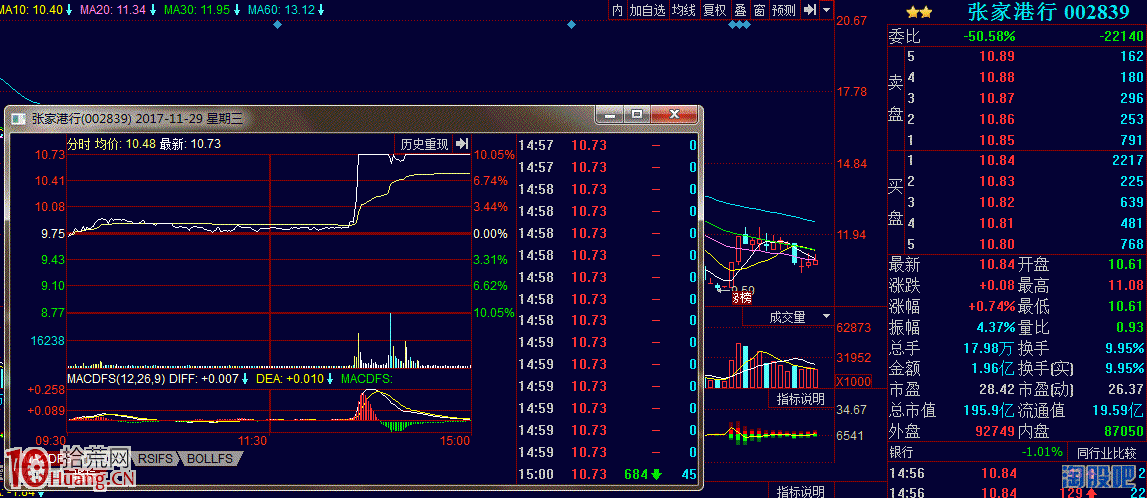Click the triple diamond marker under 叠 button
1147x498 pixels.
pos(740,25)
